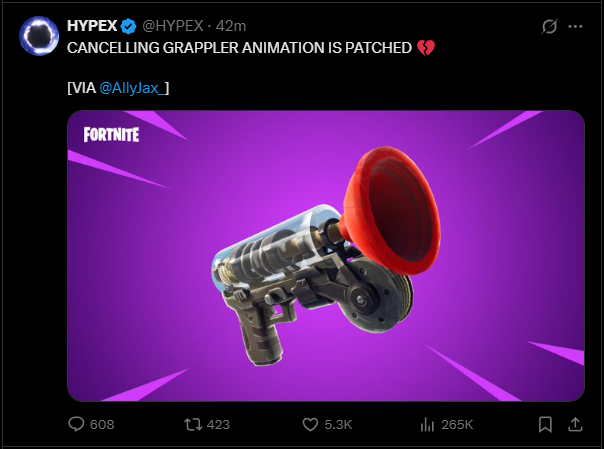Click the reply speech bubble icon
Viewport: 604px width, 449px height.
pos(76,424)
